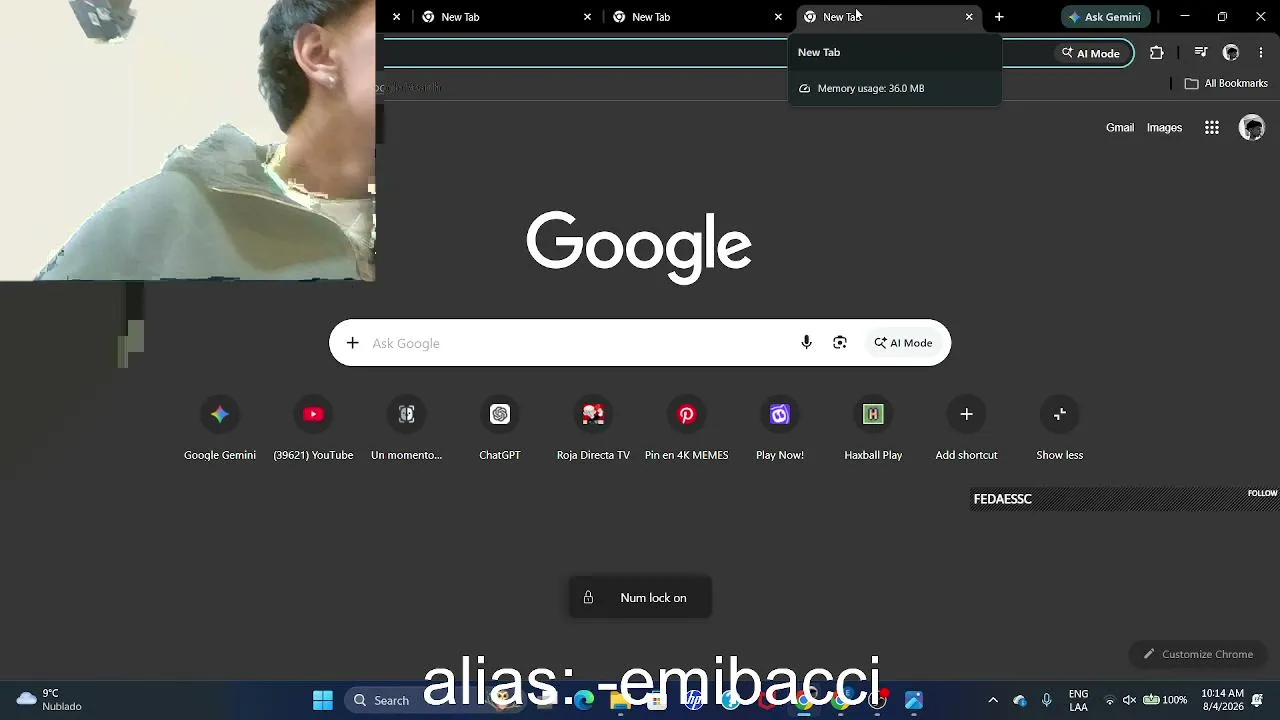
Task: Visit the Pin en 4K MEMES shortcut
Action: [x=686, y=428]
